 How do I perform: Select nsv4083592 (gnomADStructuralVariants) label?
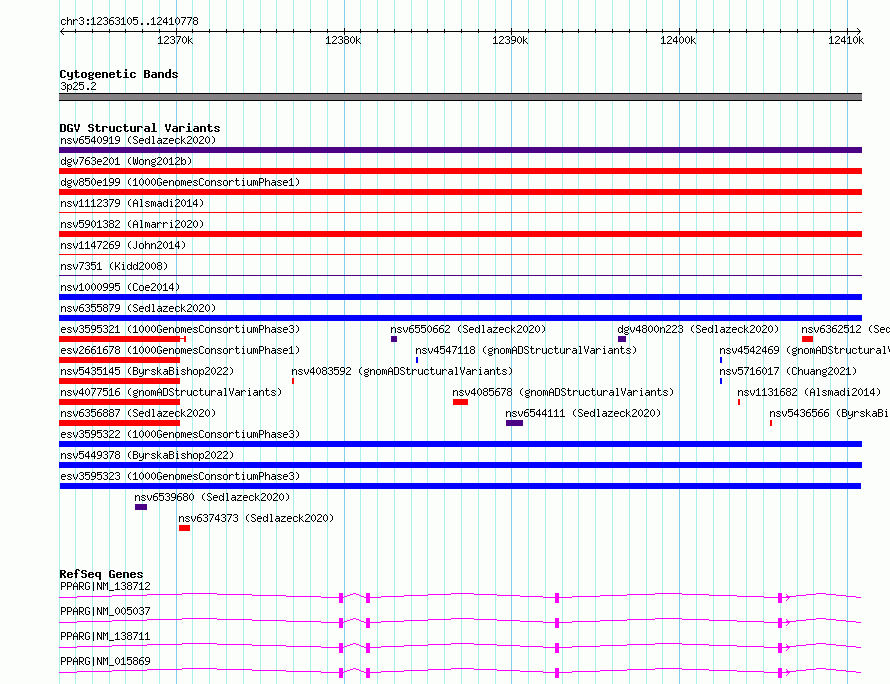click(402, 371)
